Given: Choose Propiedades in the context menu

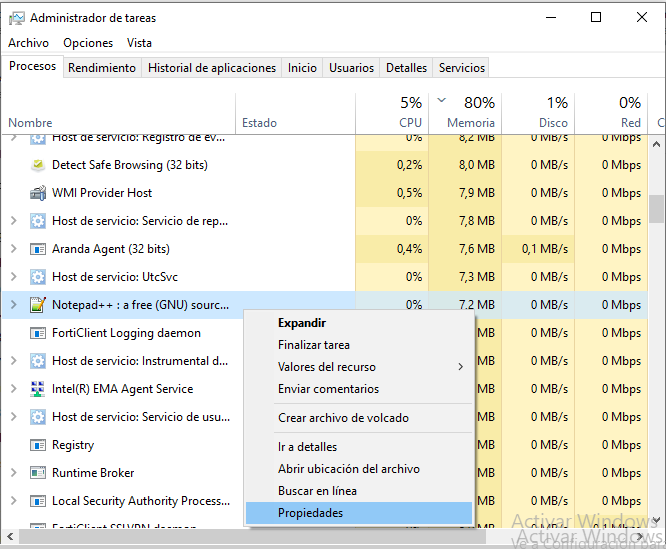Looking at the screenshot, I should (x=359, y=513).
